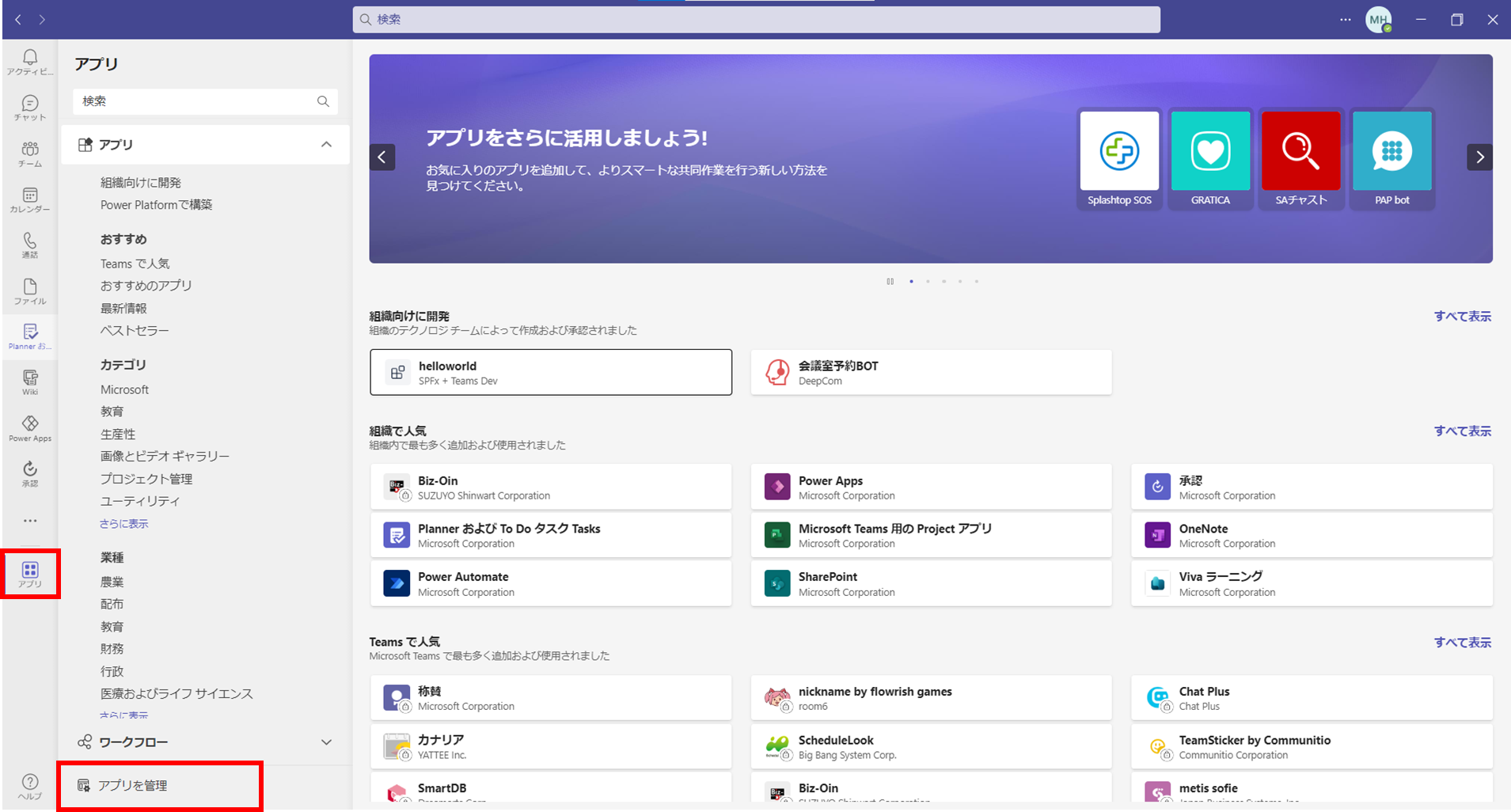Pause the banner carousel

coord(890,282)
